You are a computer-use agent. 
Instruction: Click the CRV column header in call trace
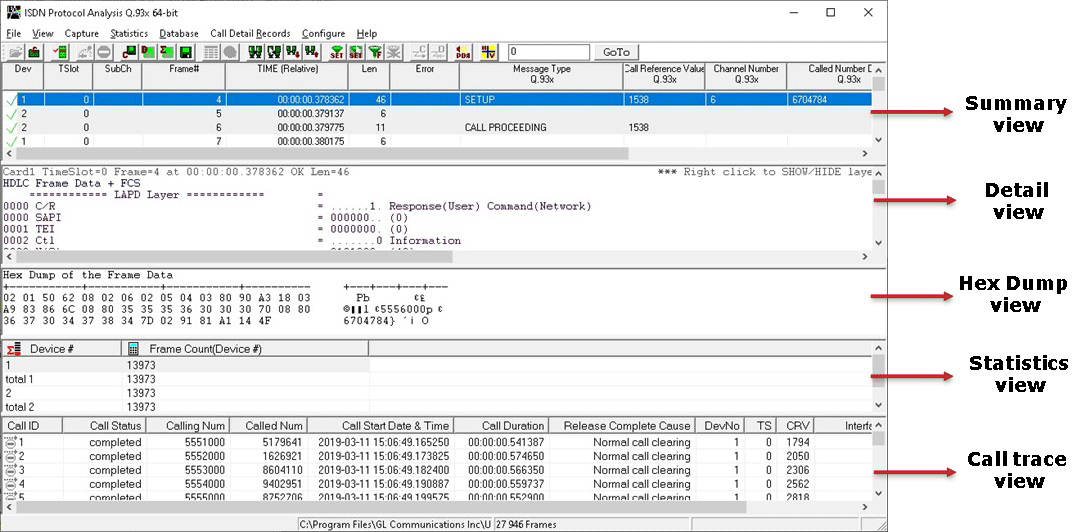[793, 426]
